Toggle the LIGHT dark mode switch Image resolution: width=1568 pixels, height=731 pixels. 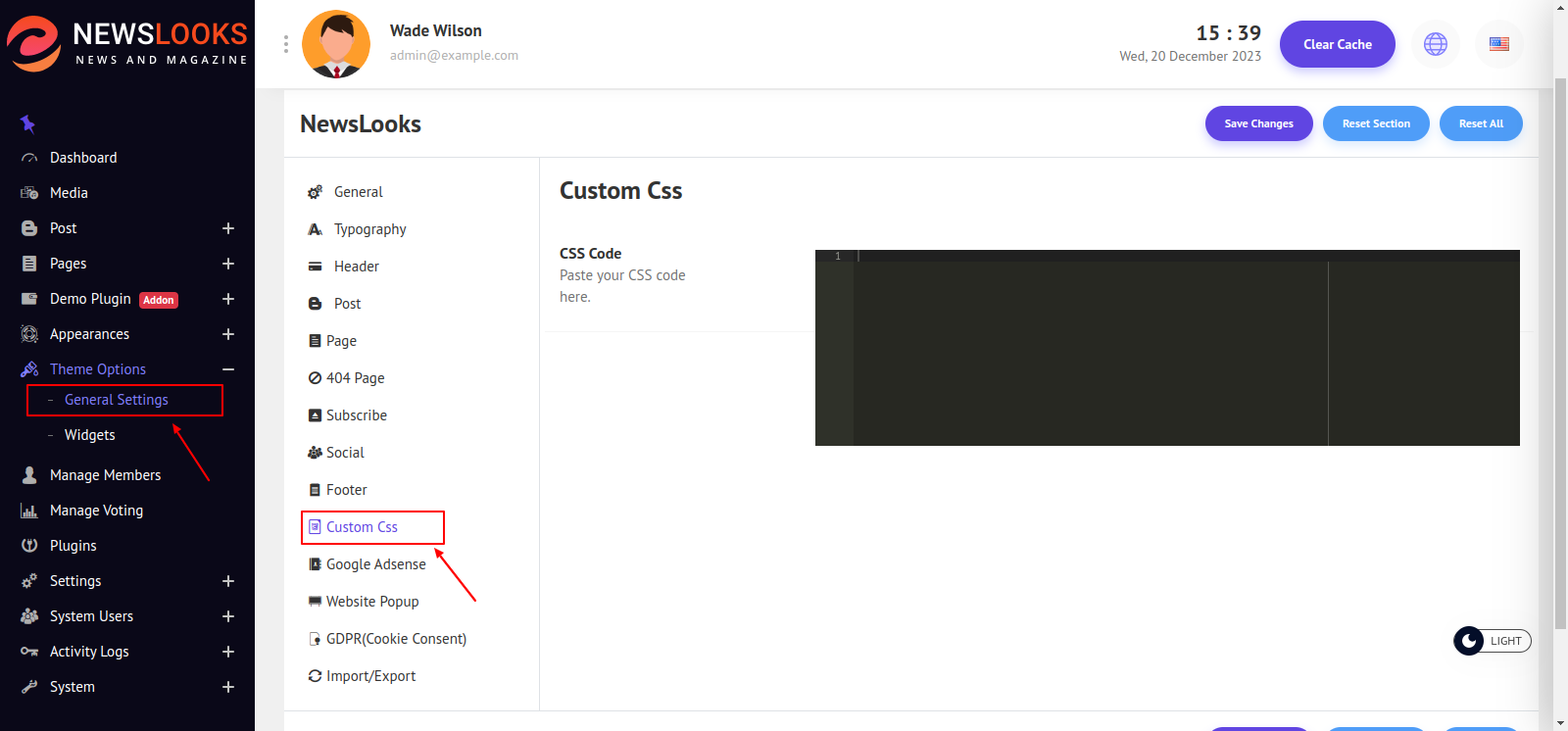[1491, 641]
